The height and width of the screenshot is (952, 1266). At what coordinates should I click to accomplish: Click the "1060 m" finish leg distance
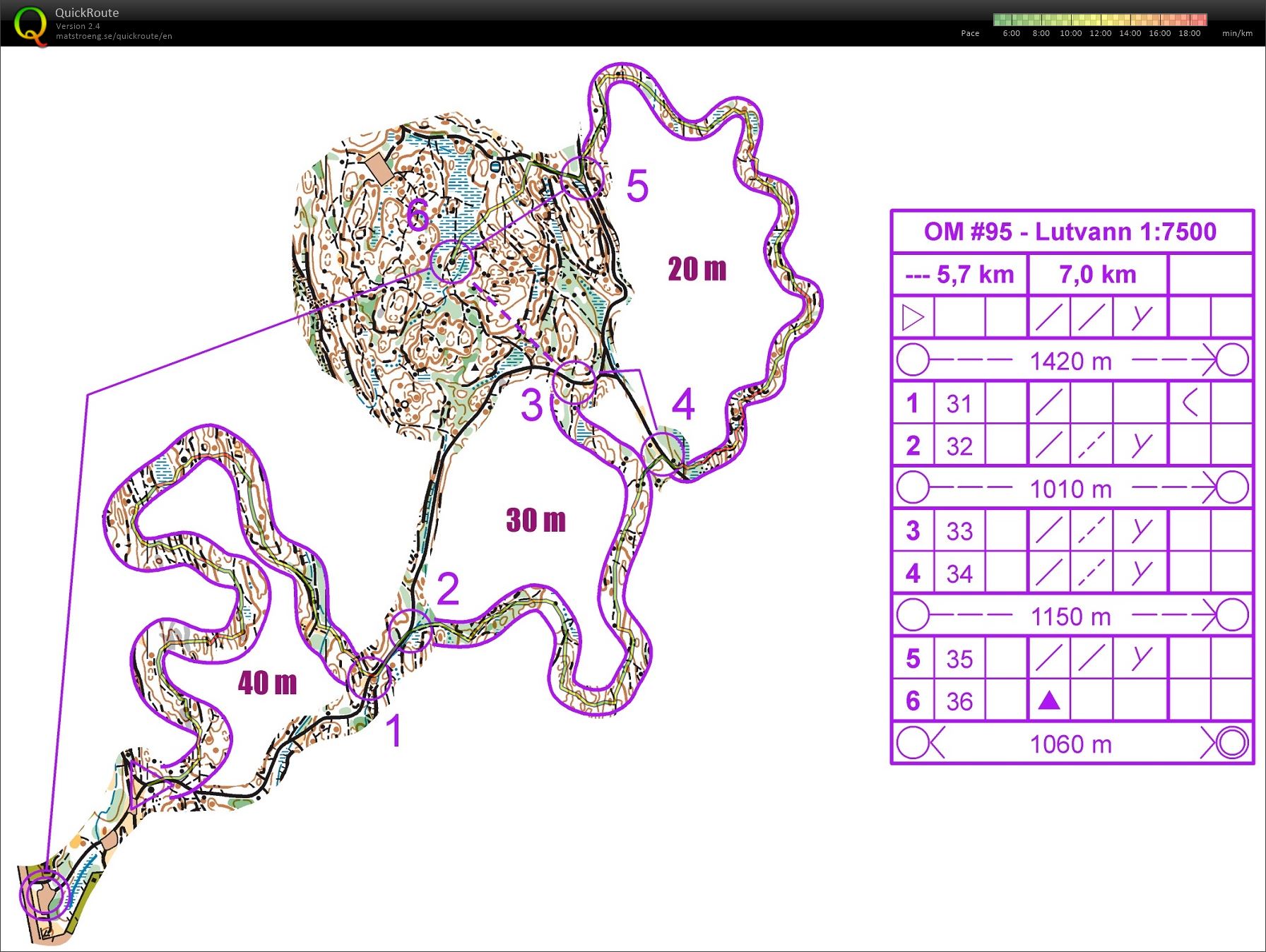coord(1070,744)
